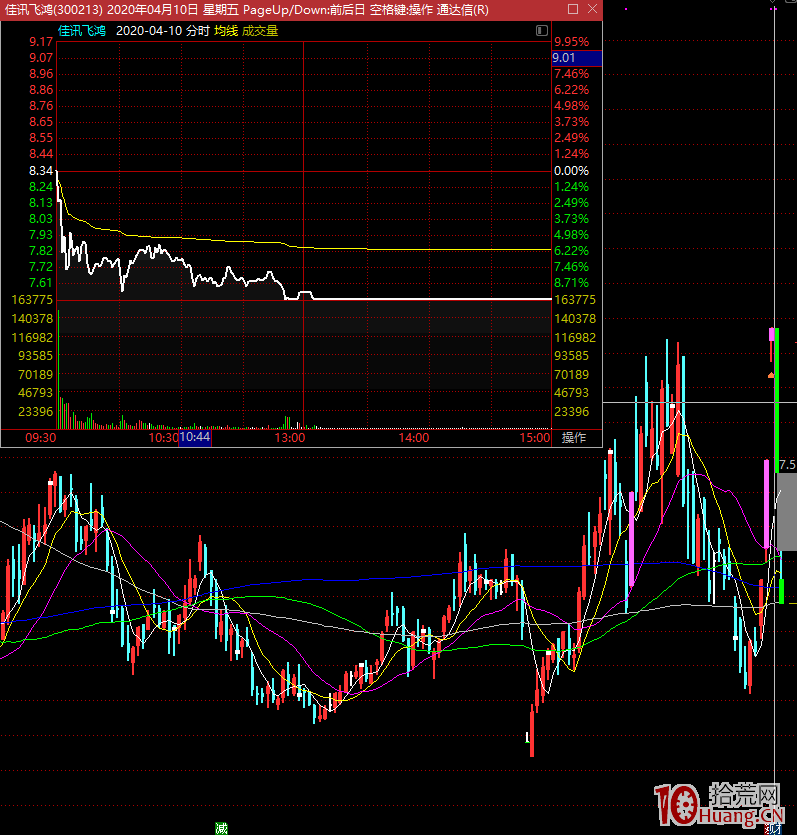Image resolution: width=797 pixels, height=835 pixels.
Task: Click the 09:30 opening time label
Action: [40, 438]
